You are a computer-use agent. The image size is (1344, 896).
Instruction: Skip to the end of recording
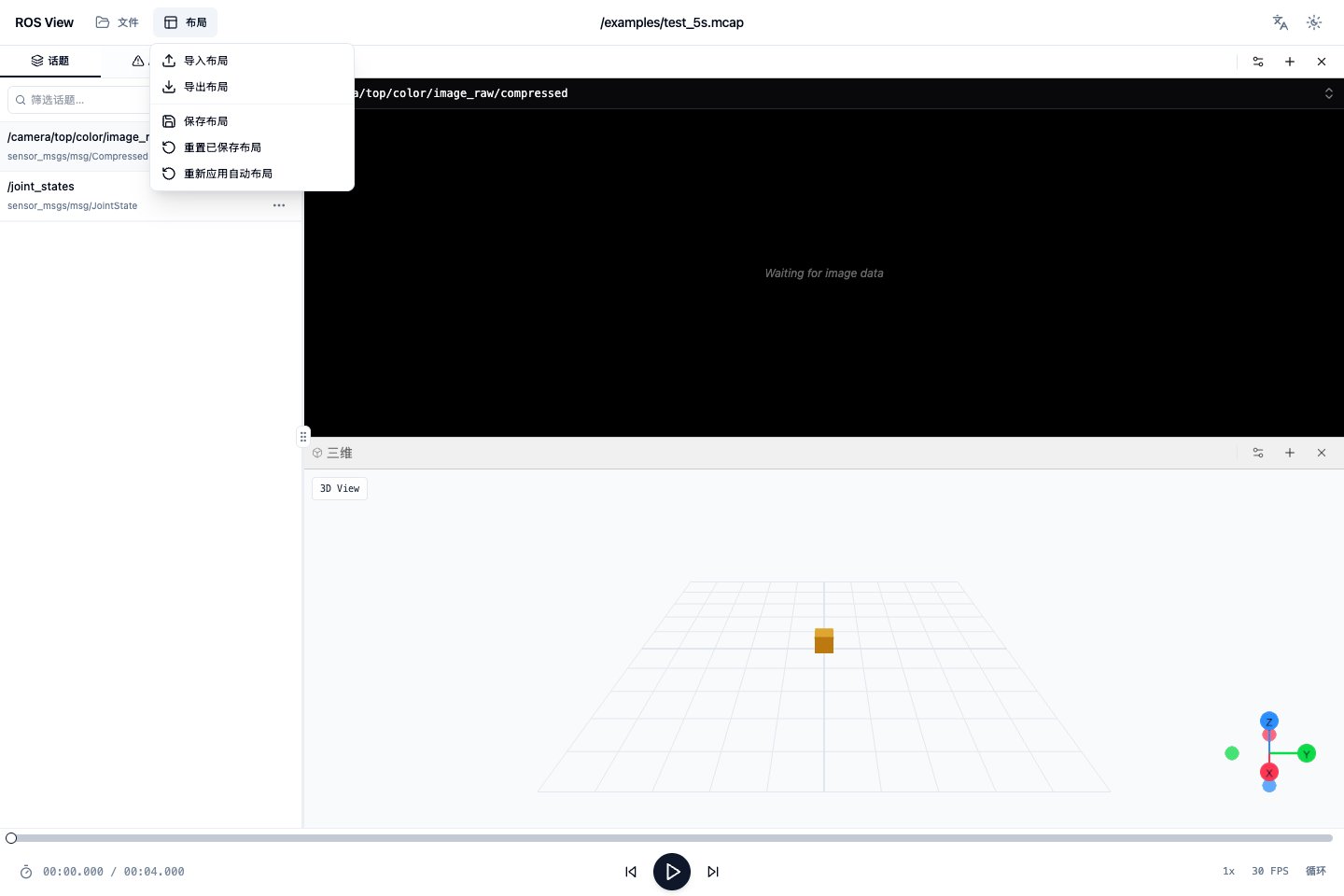(713, 872)
